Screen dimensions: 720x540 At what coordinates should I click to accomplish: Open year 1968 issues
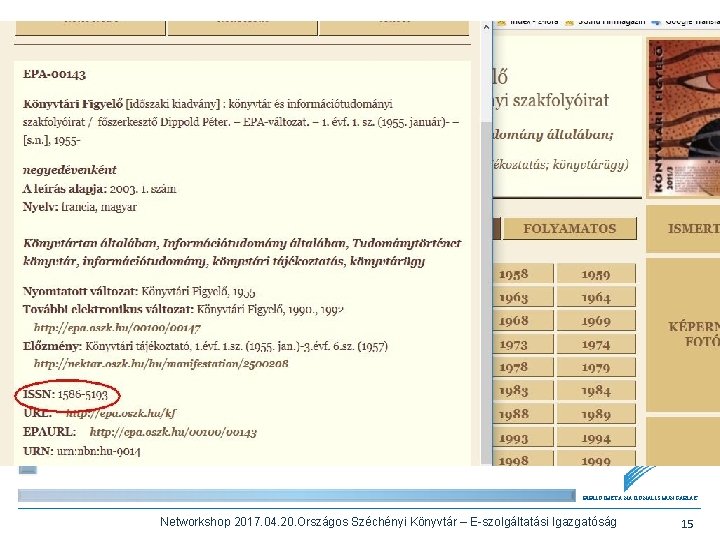523,321
